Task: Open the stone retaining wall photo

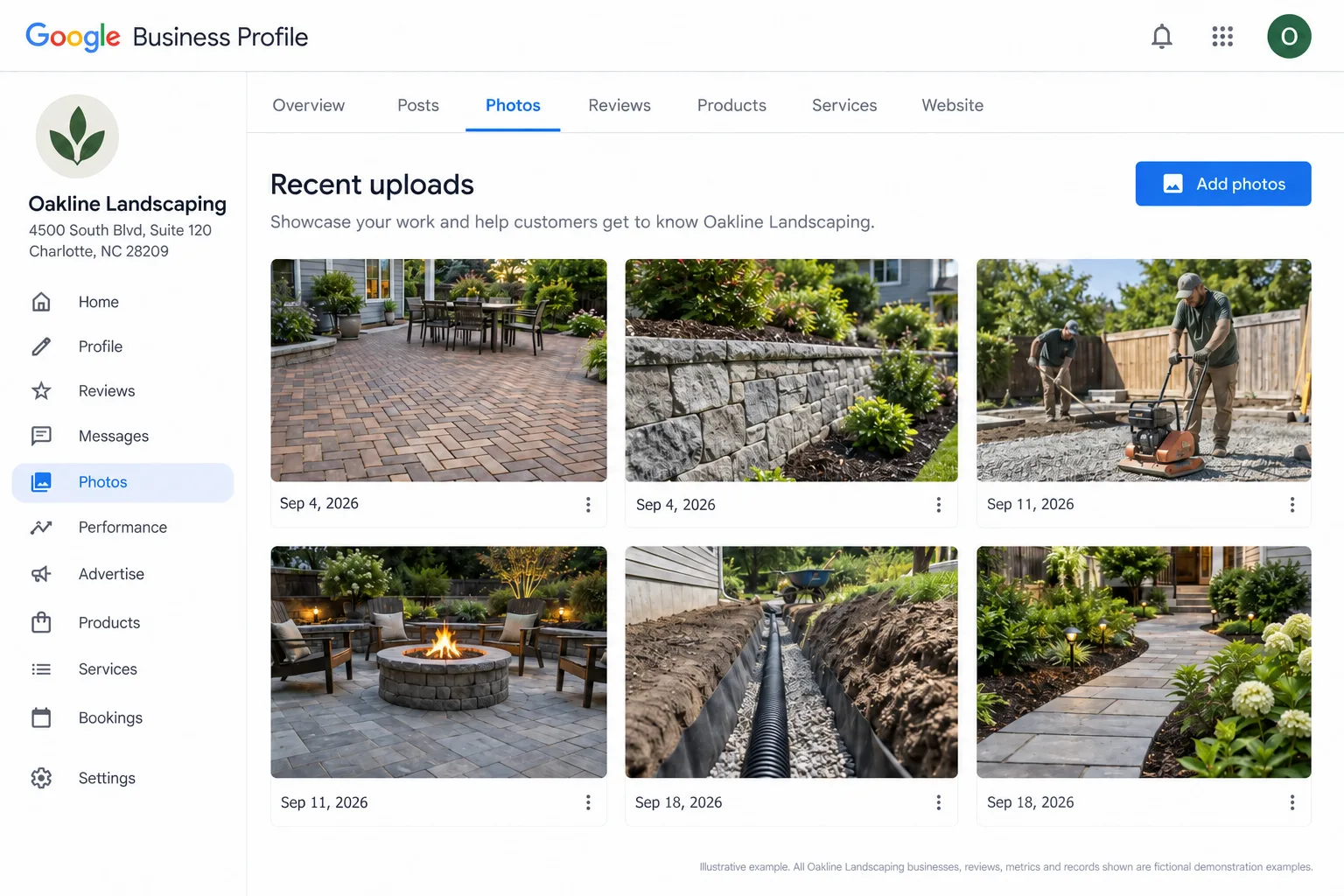Action: click(791, 370)
